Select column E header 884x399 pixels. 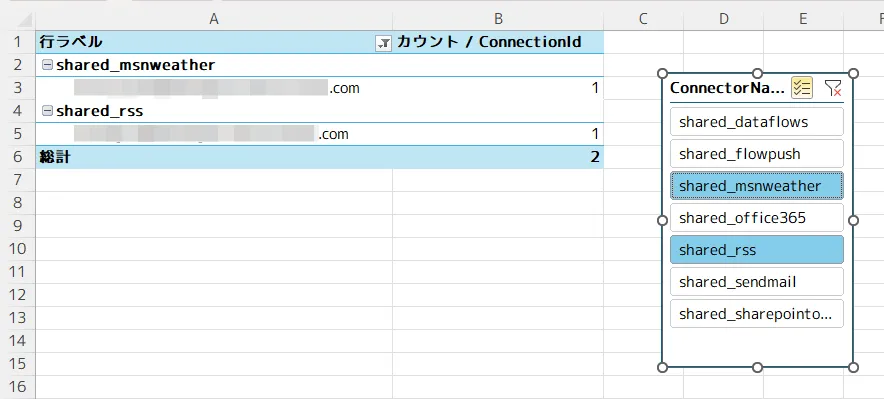pos(803,19)
